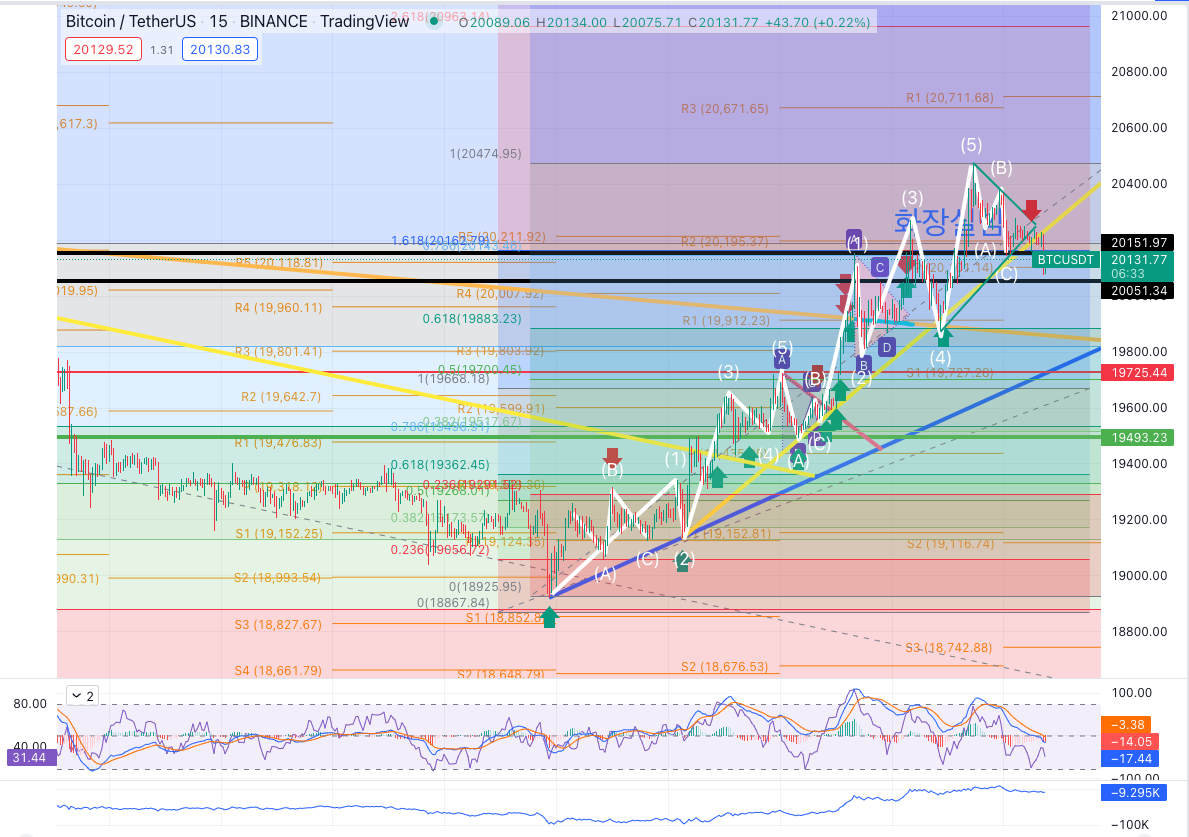
Task: Select the purple C pattern point marker
Action: tap(880, 267)
